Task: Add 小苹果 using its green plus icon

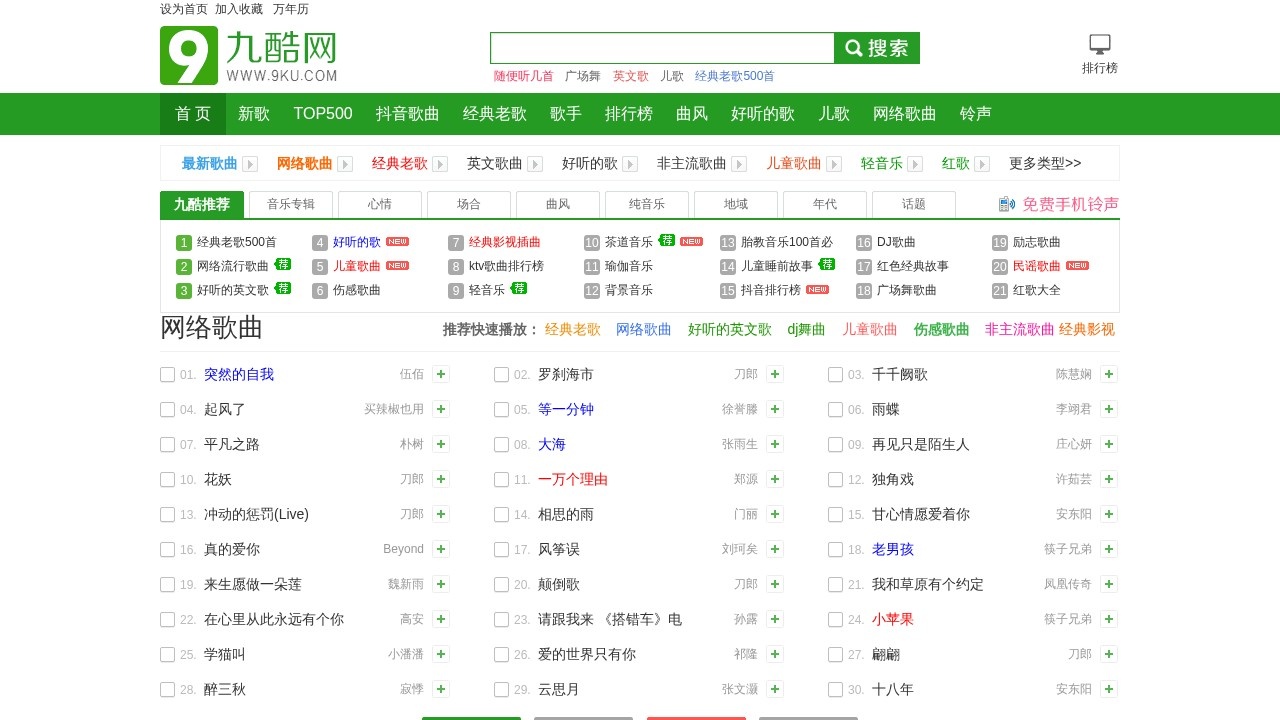Action: pyautogui.click(x=1108, y=619)
